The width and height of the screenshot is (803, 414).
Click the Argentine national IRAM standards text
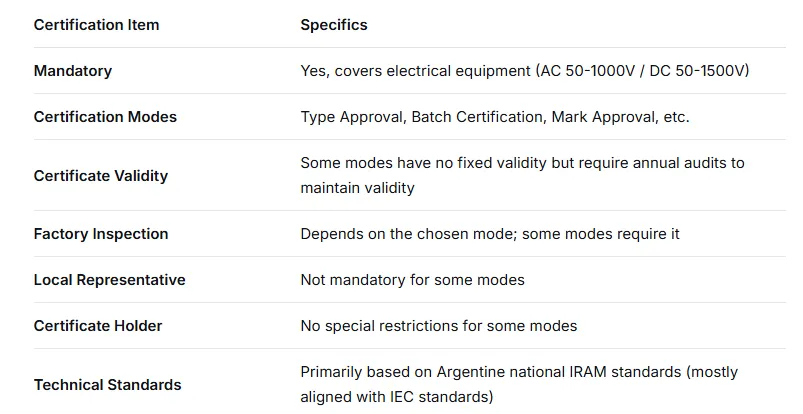coord(518,372)
